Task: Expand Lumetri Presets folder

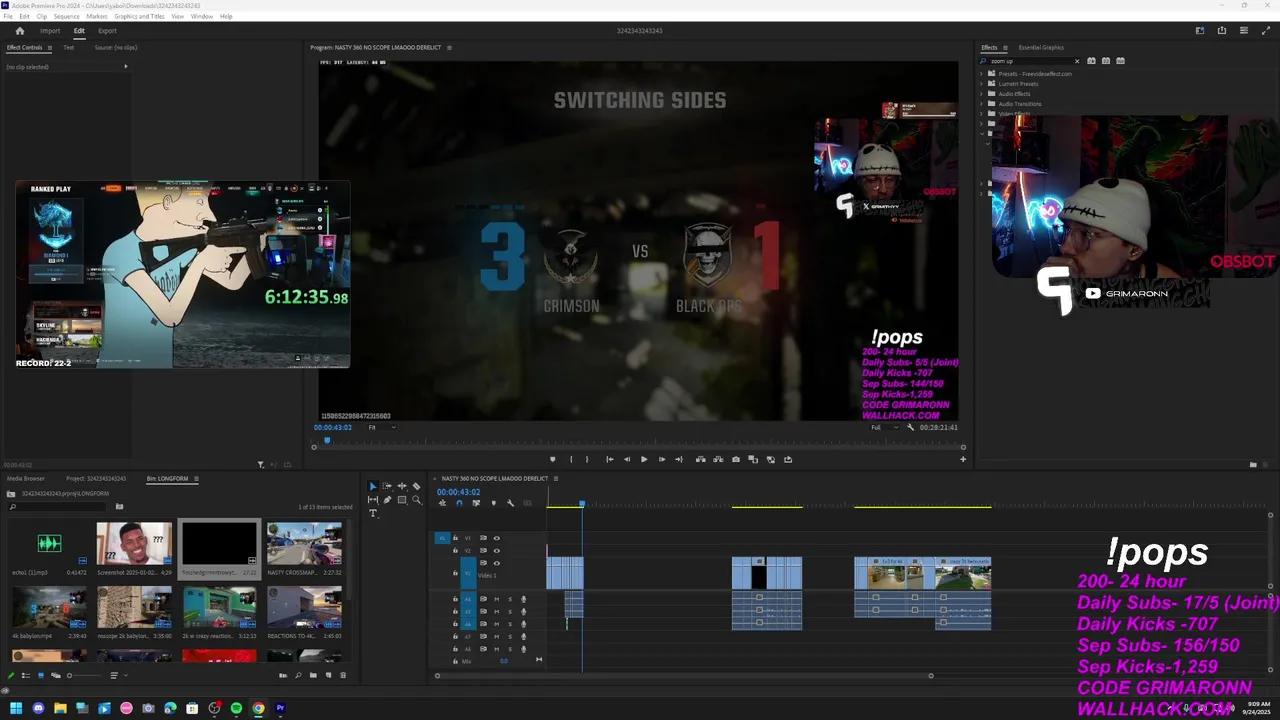Action: pos(981,84)
